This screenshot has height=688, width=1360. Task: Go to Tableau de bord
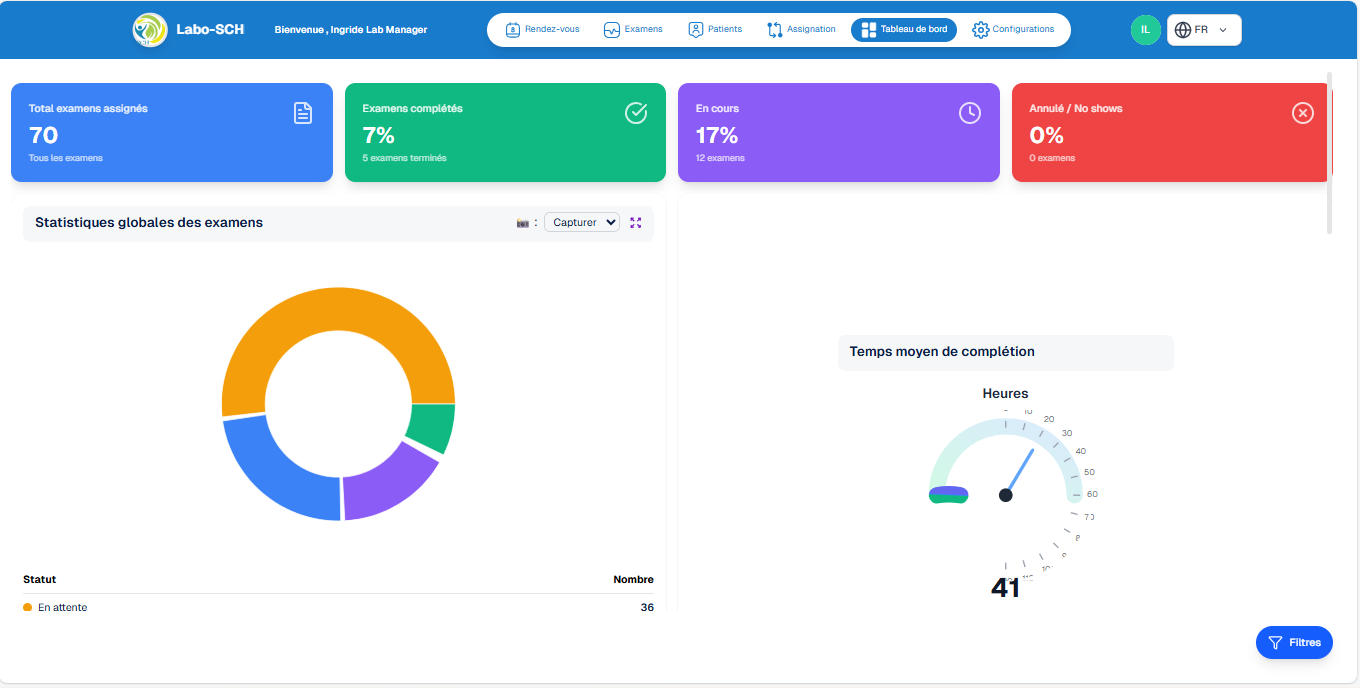coord(903,29)
